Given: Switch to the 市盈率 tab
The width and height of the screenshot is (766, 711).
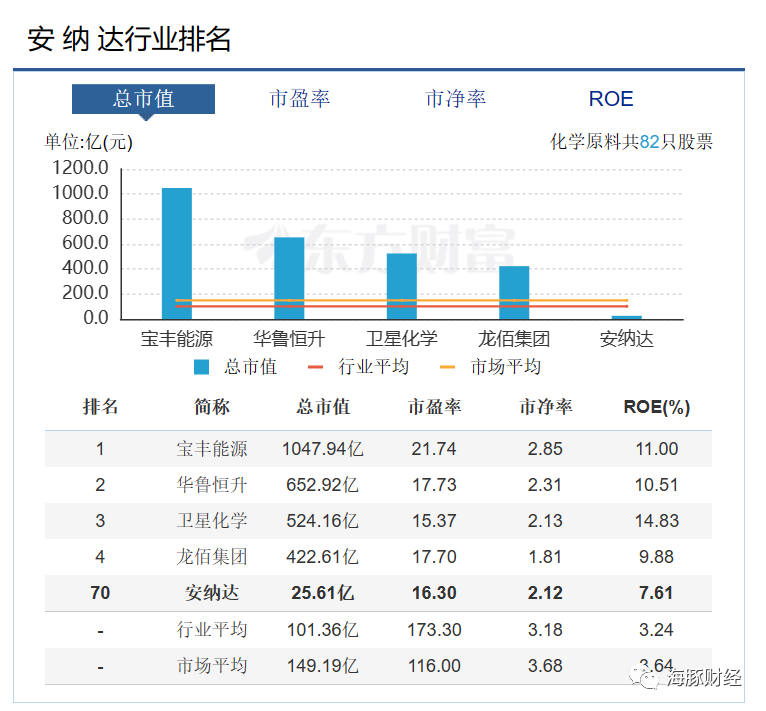Looking at the screenshot, I should click(299, 99).
